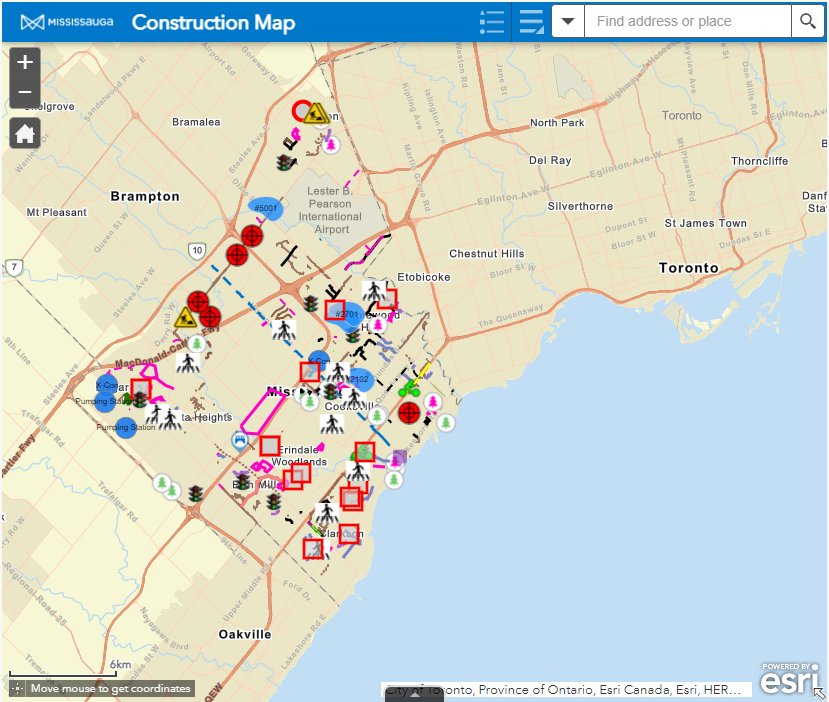Click the Mississauga logo
The width and height of the screenshot is (829, 702).
pyautogui.click(x=67, y=22)
